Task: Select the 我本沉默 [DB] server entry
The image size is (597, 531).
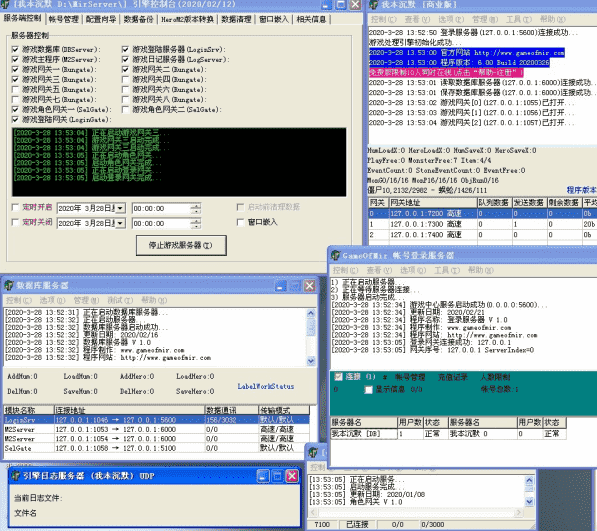Action: coord(364,434)
